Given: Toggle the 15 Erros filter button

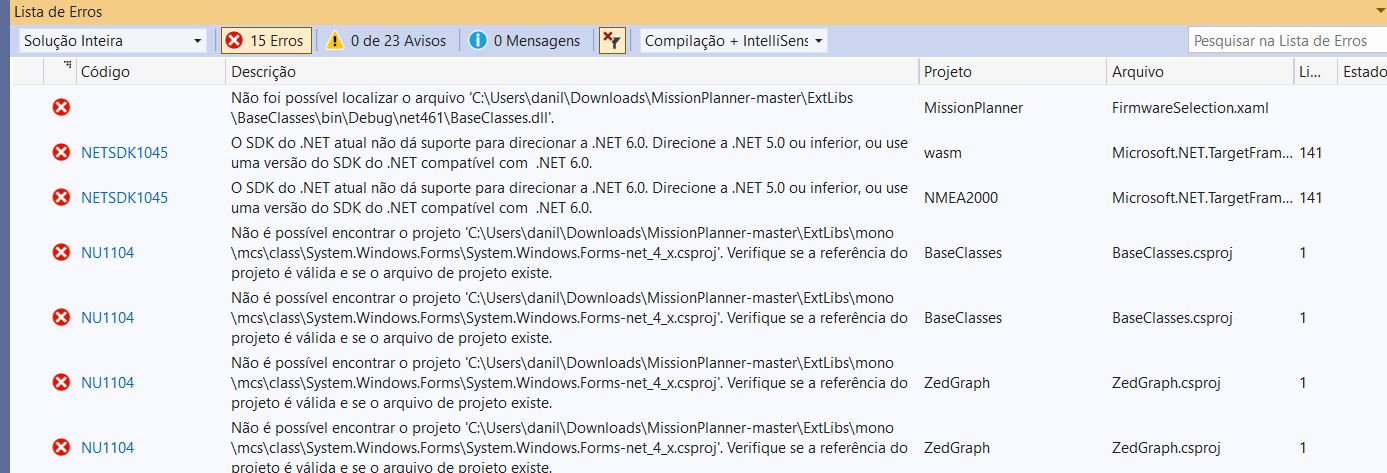Looking at the screenshot, I should (267, 41).
